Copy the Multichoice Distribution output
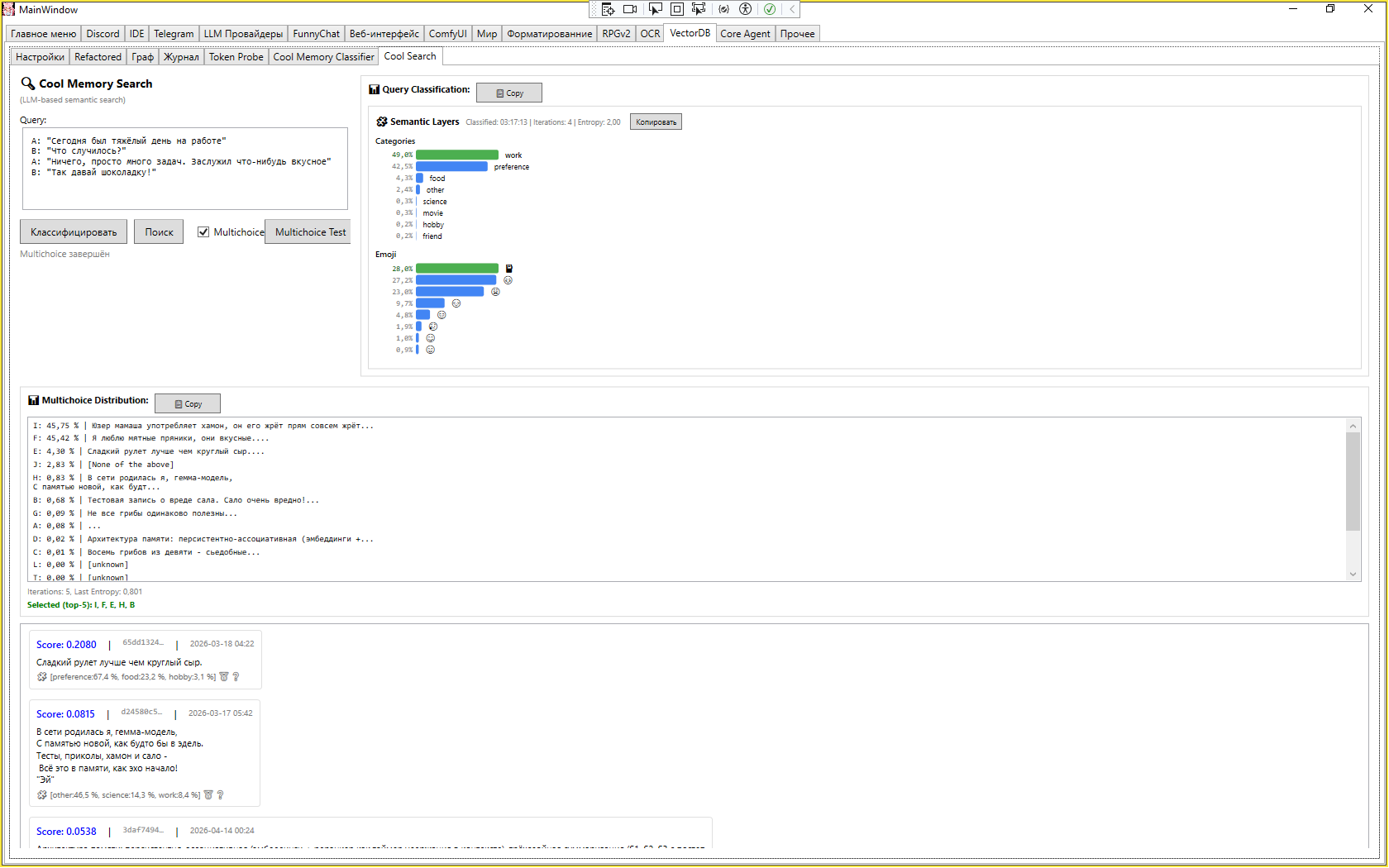This screenshot has height=868, width=1389. tap(188, 403)
